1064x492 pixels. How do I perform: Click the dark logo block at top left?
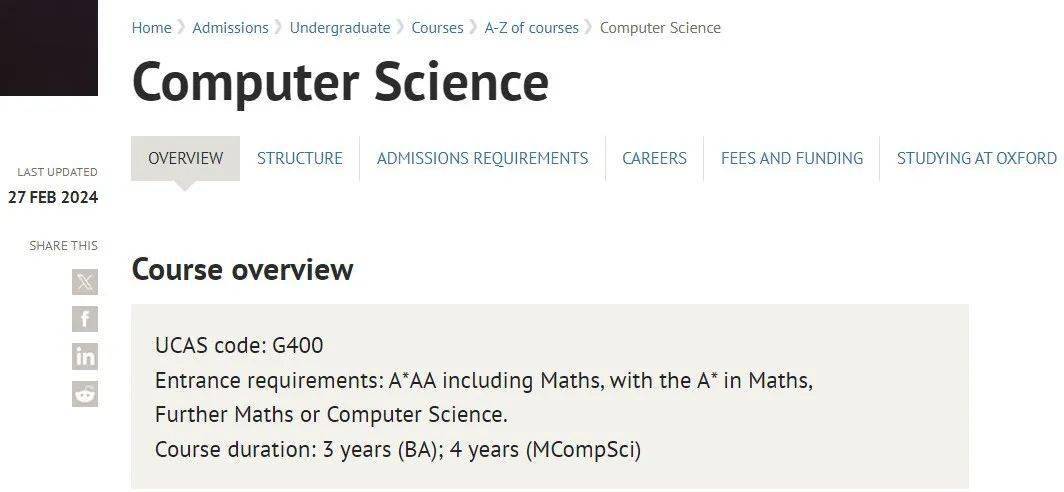49,48
